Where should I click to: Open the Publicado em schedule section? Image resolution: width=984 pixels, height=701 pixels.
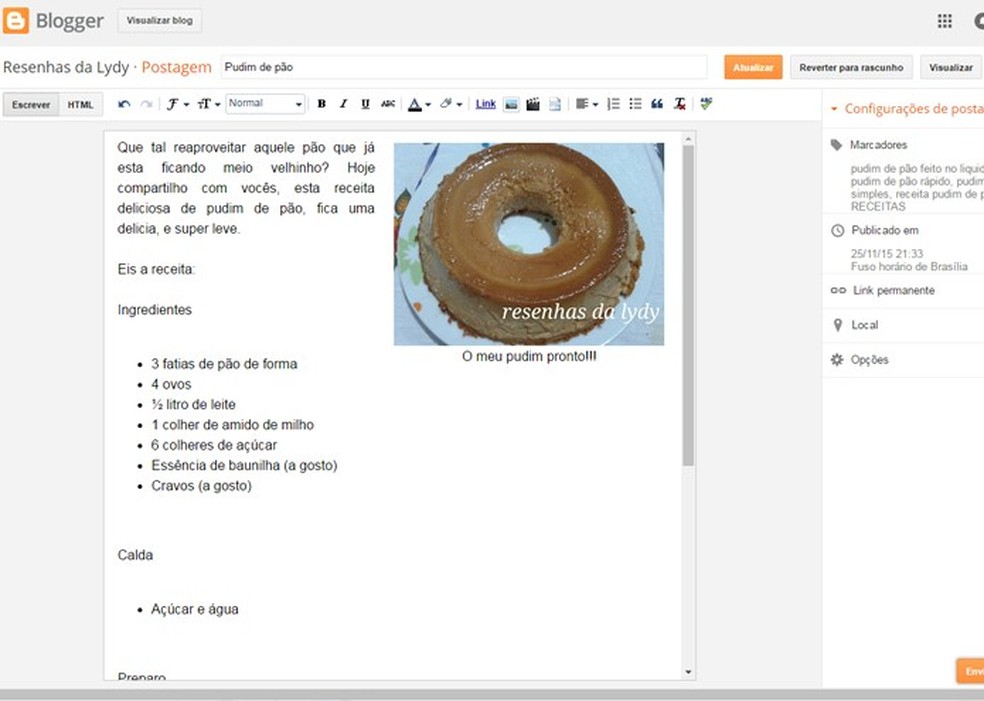click(x=884, y=230)
